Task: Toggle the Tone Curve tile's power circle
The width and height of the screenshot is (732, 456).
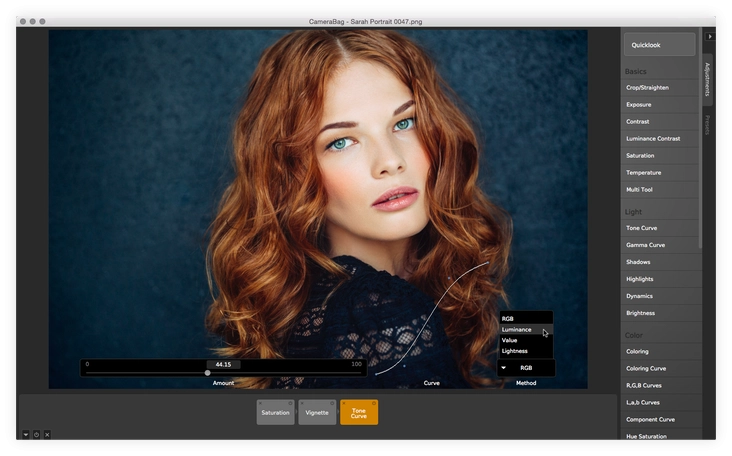Action: point(374,403)
